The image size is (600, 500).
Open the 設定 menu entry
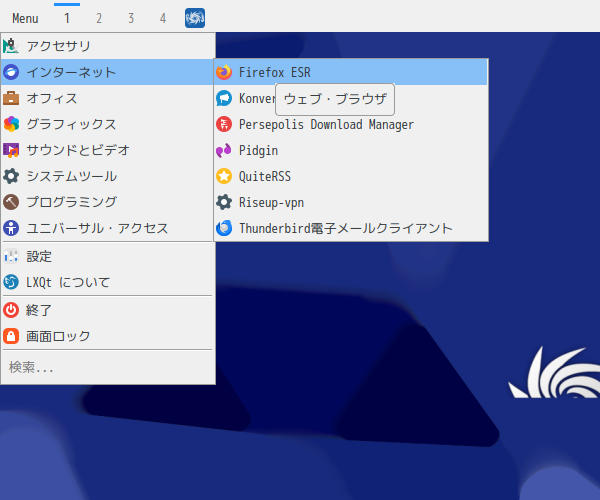coord(107,256)
